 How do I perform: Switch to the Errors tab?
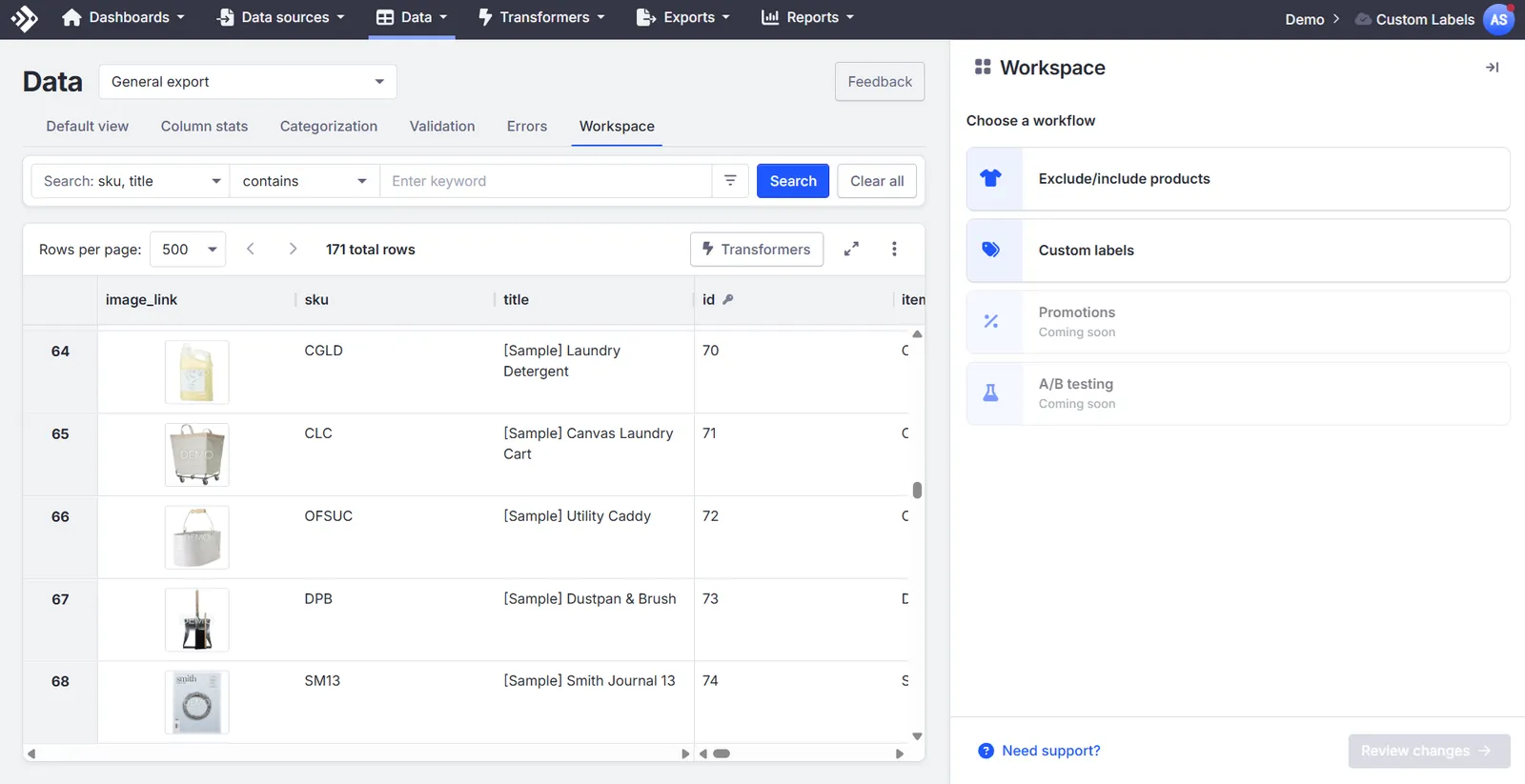click(x=527, y=126)
